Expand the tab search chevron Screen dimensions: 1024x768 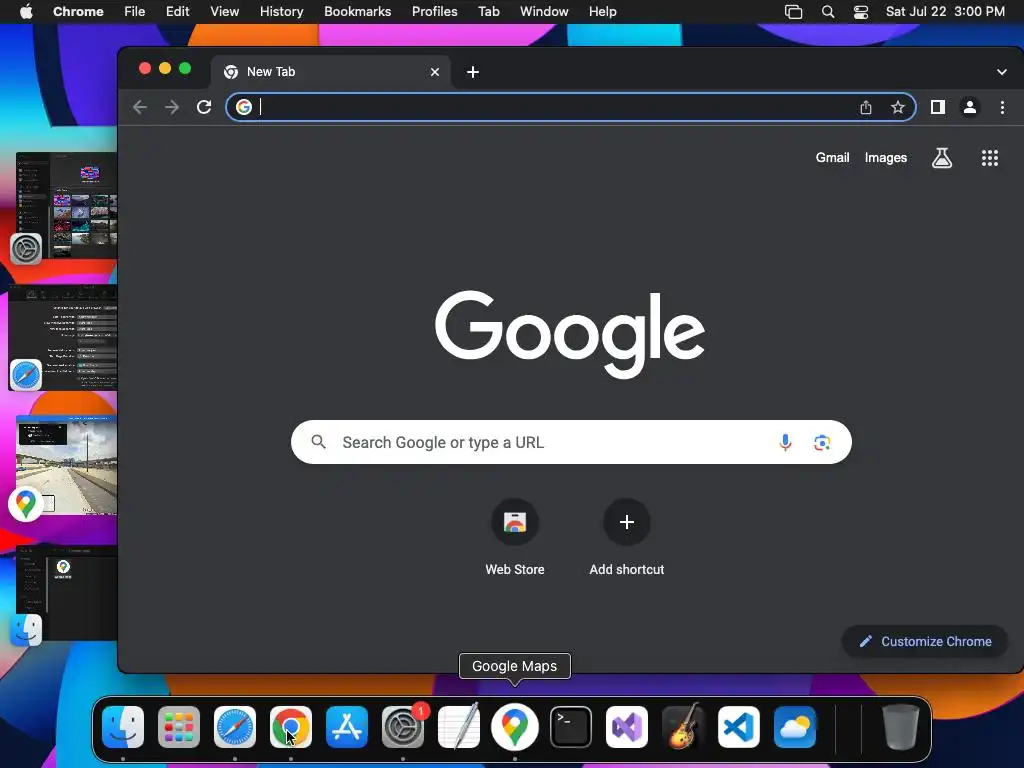(x=1002, y=72)
